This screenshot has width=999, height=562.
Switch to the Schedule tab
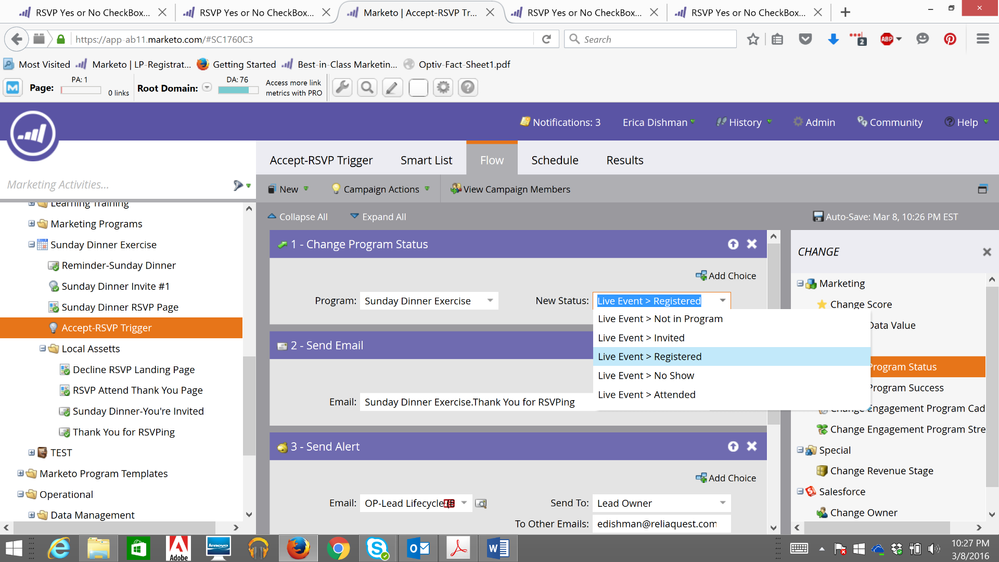tap(555, 161)
